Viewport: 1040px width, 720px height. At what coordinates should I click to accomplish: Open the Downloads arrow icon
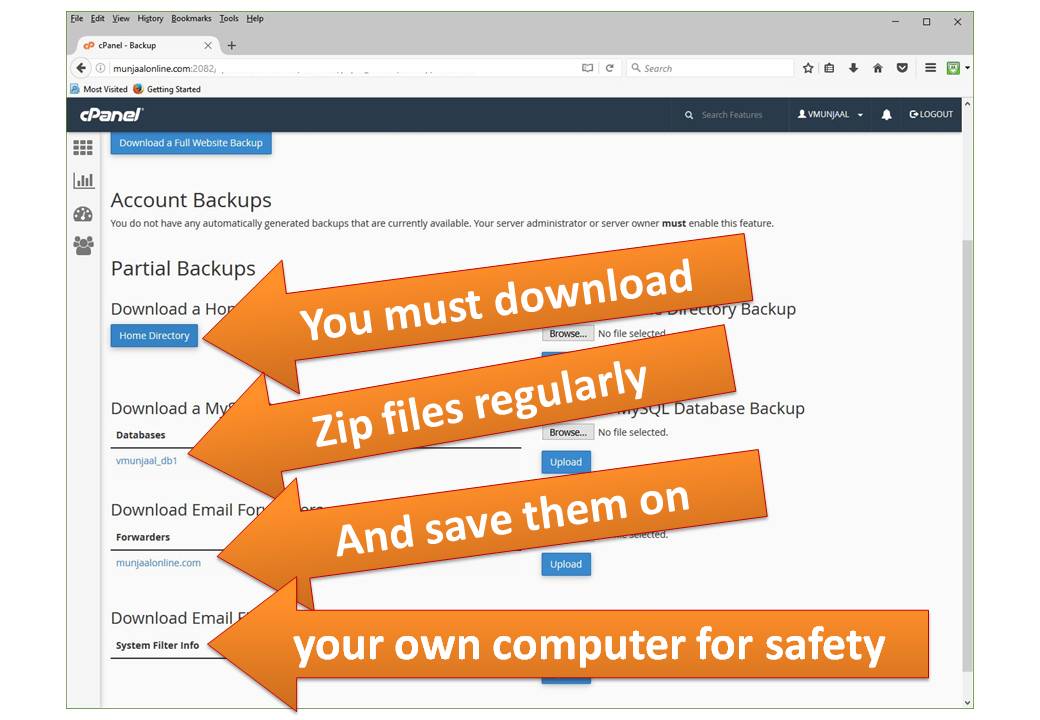coord(854,68)
